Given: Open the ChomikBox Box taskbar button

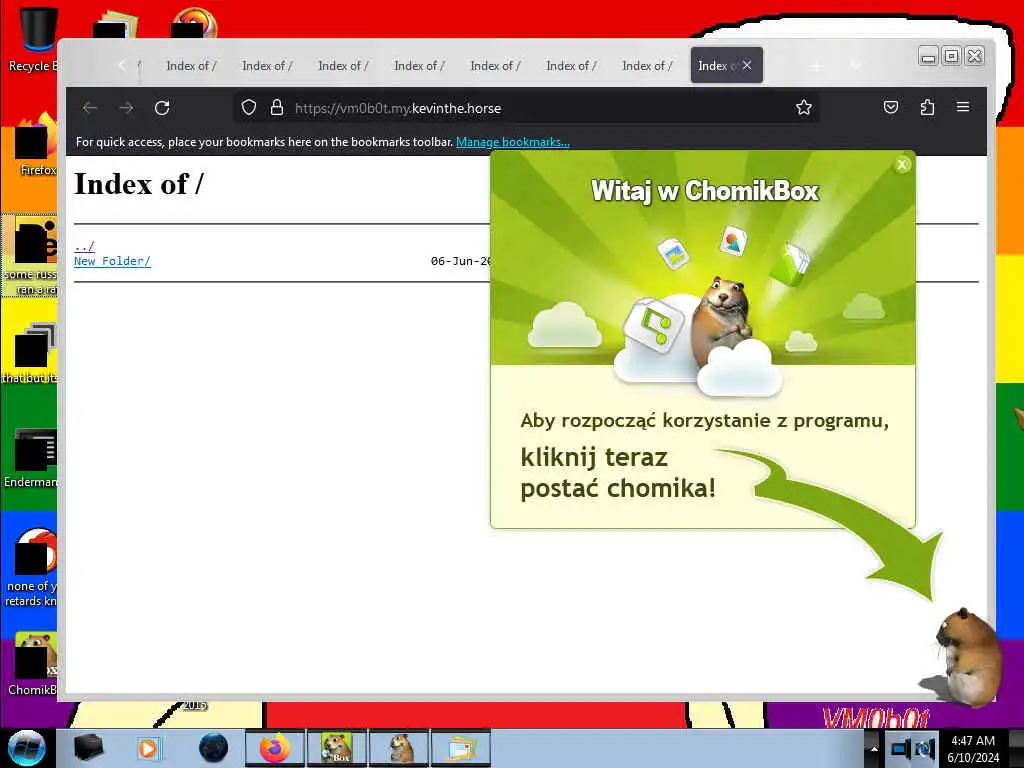Looking at the screenshot, I should [337, 748].
